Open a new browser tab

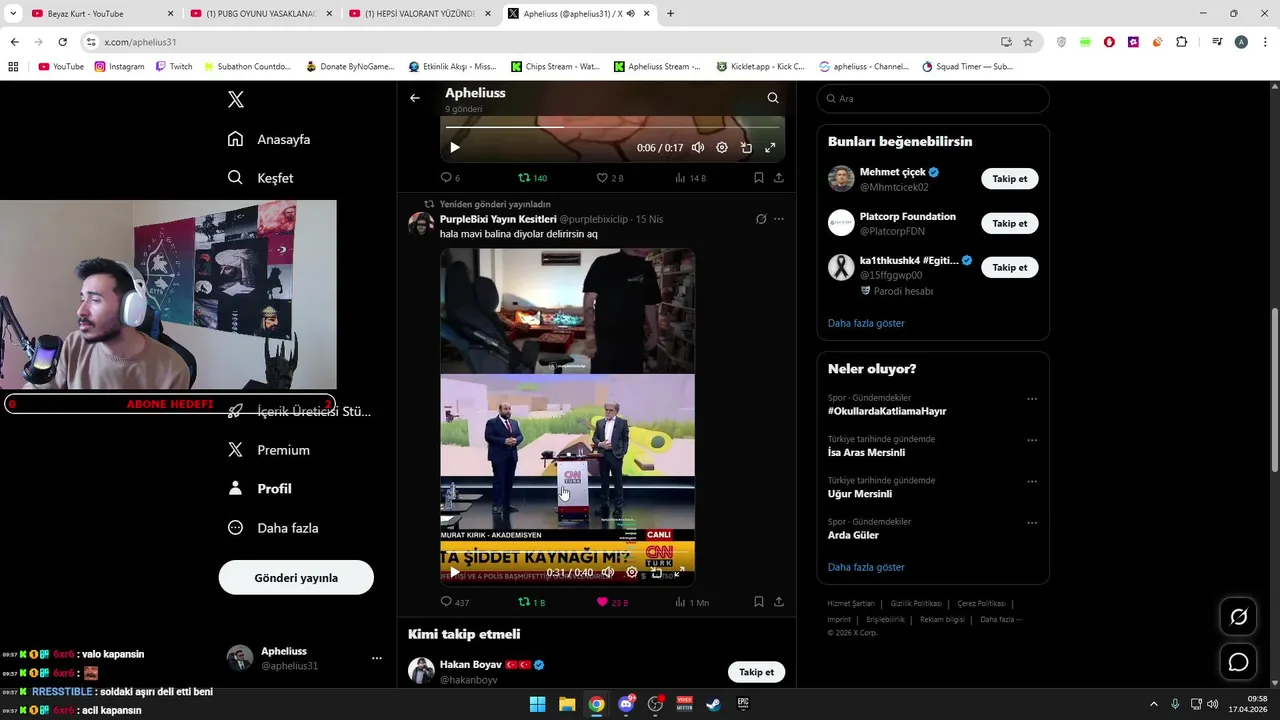tap(670, 14)
